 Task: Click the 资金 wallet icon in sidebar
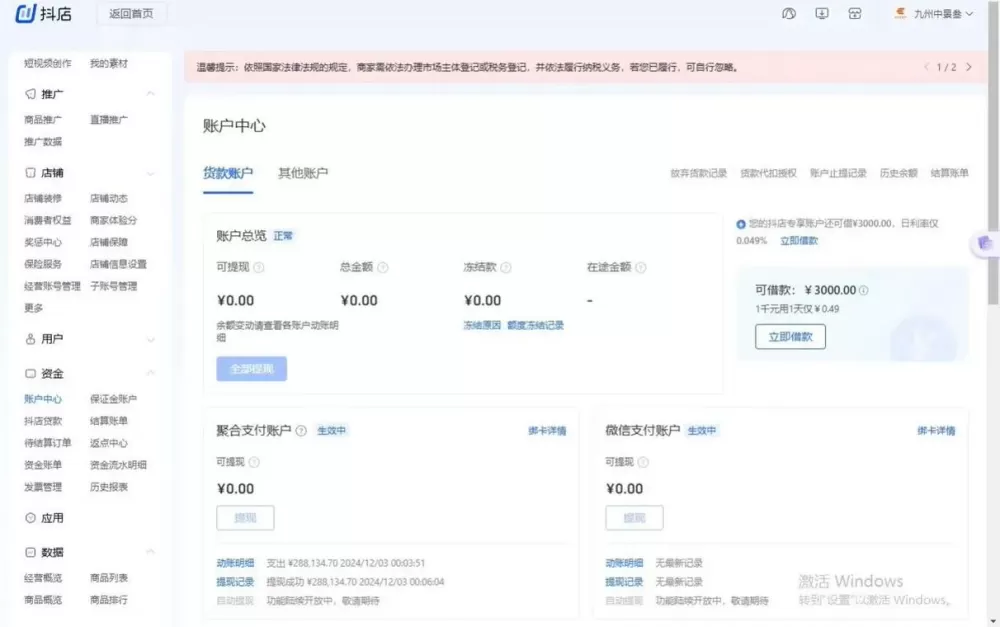tap(30, 373)
